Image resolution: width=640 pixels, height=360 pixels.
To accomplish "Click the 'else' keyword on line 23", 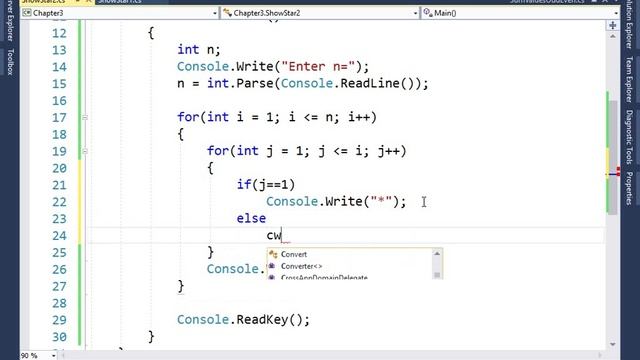I will point(251,218).
